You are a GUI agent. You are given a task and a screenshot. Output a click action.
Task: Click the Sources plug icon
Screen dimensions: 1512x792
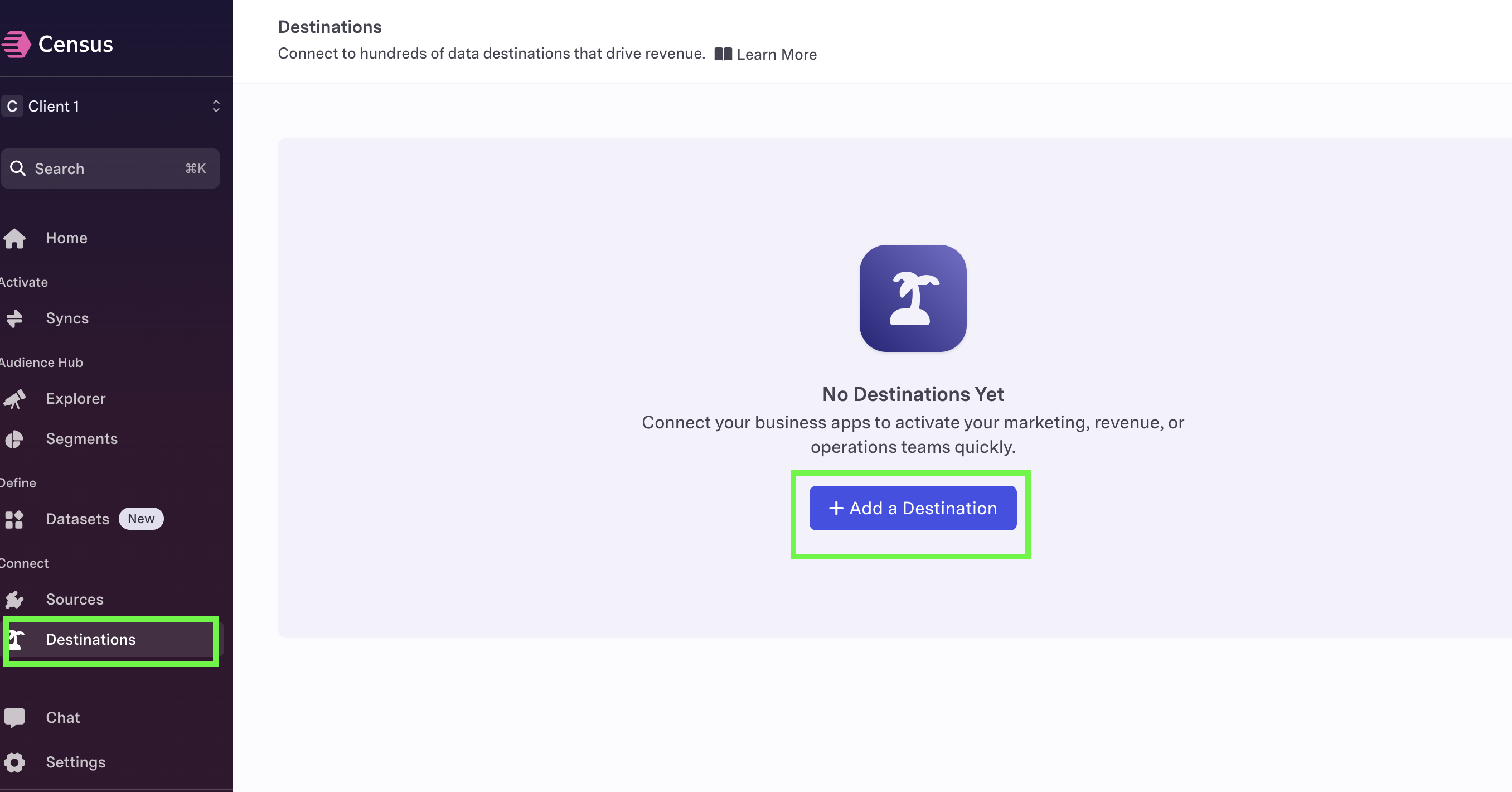14,600
